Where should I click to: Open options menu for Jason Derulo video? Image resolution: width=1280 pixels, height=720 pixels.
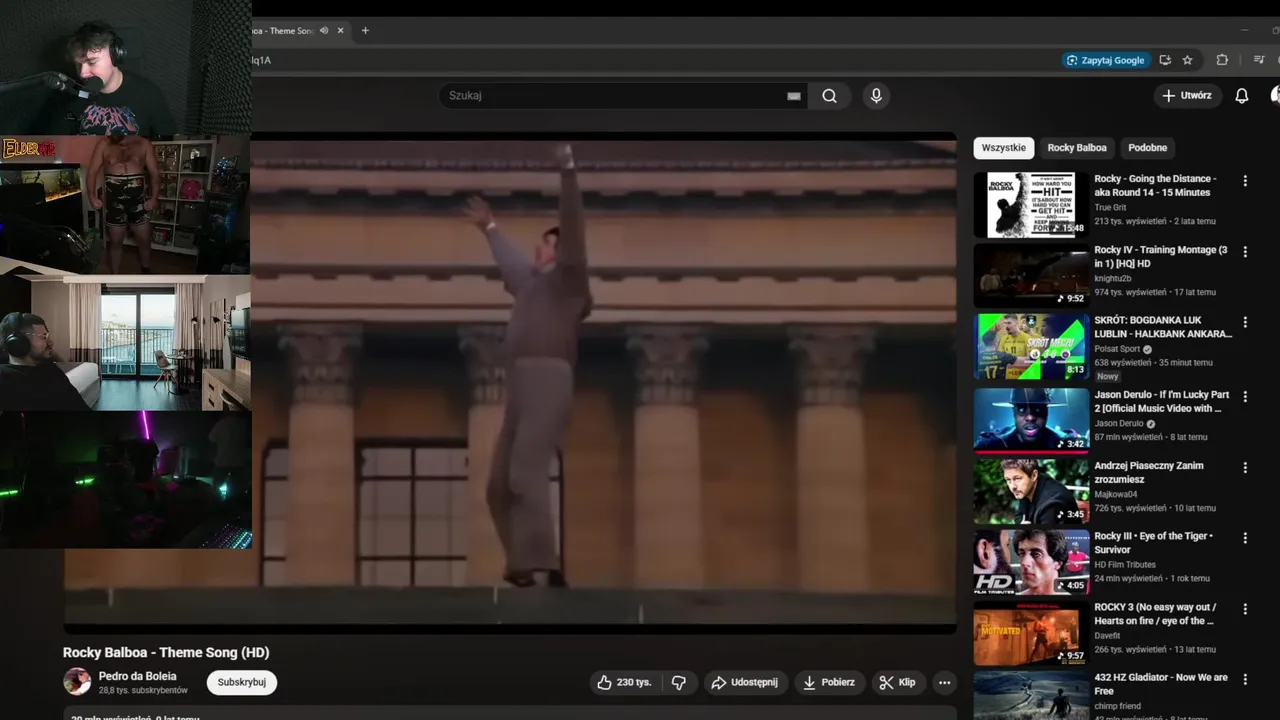1245,396
